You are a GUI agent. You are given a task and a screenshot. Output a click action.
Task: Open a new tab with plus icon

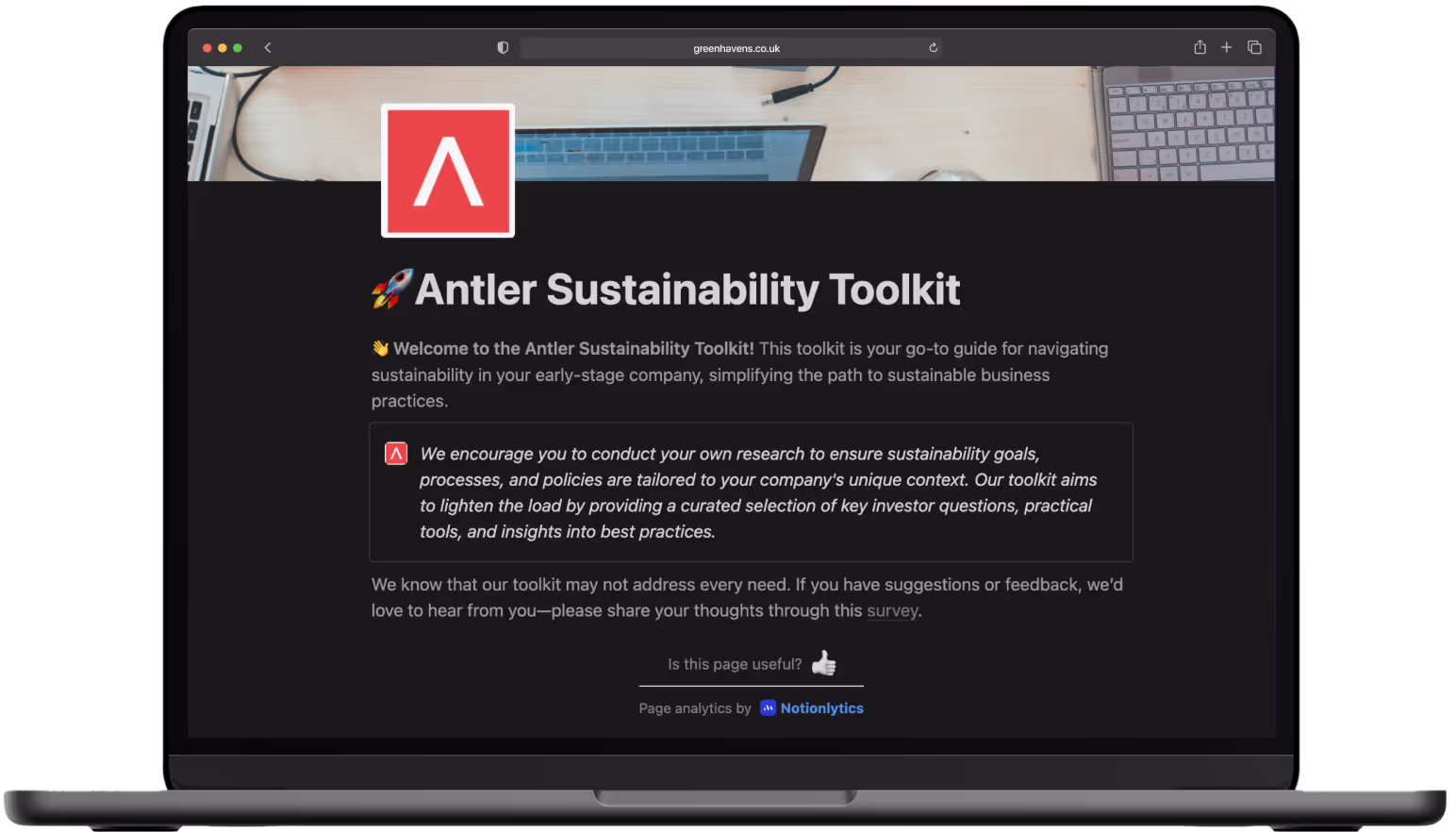point(1226,47)
